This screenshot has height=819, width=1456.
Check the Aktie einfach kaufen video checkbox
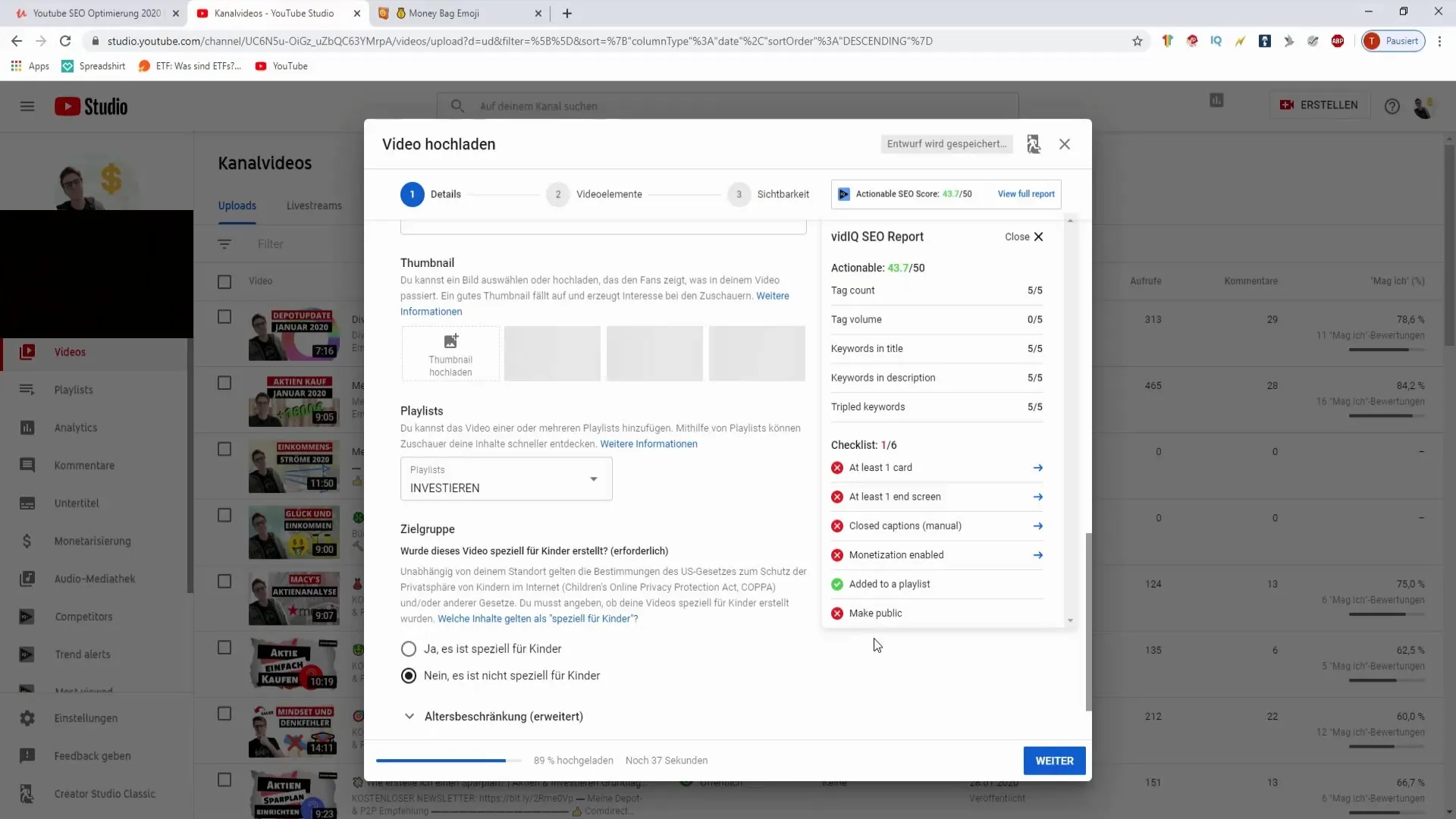click(224, 648)
